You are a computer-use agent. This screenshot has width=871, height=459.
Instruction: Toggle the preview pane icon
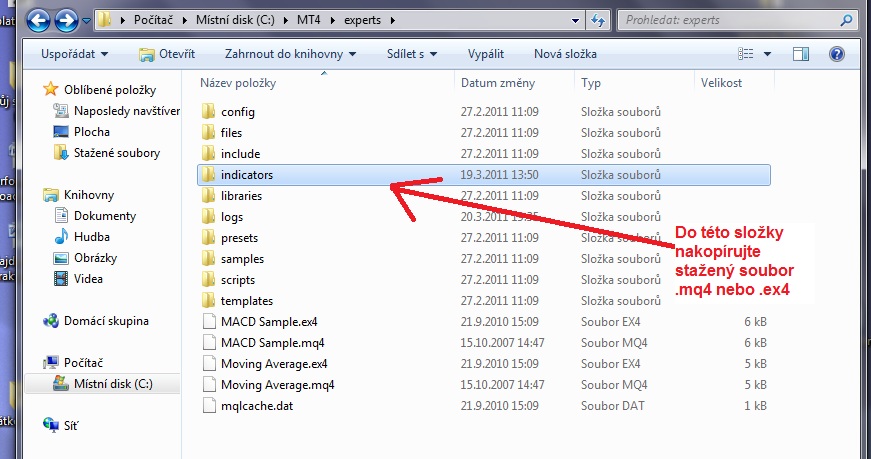tap(801, 54)
